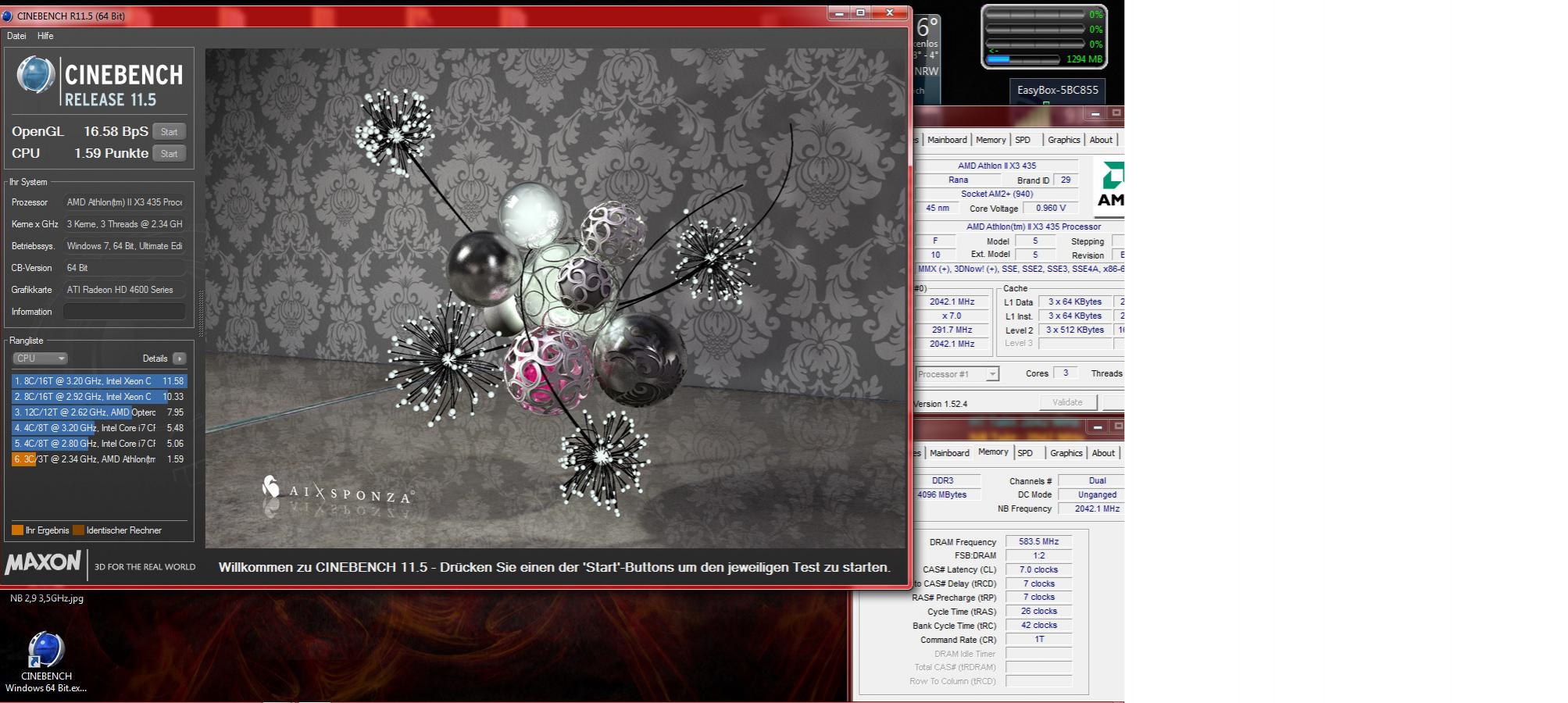The height and width of the screenshot is (703, 1568).
Task: Switch to SPD tab in upper CPU-Z window
Action: click(1023, 140)
